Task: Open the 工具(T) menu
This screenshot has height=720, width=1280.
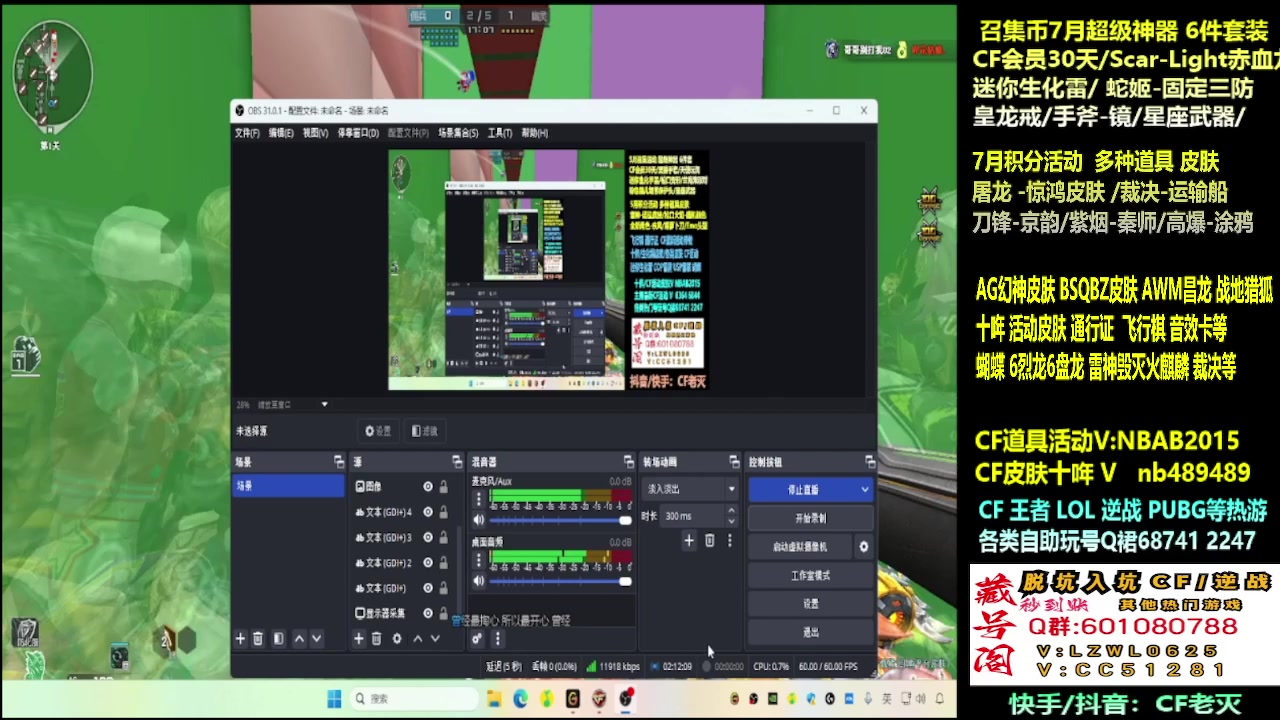Action: coord(500,133)
